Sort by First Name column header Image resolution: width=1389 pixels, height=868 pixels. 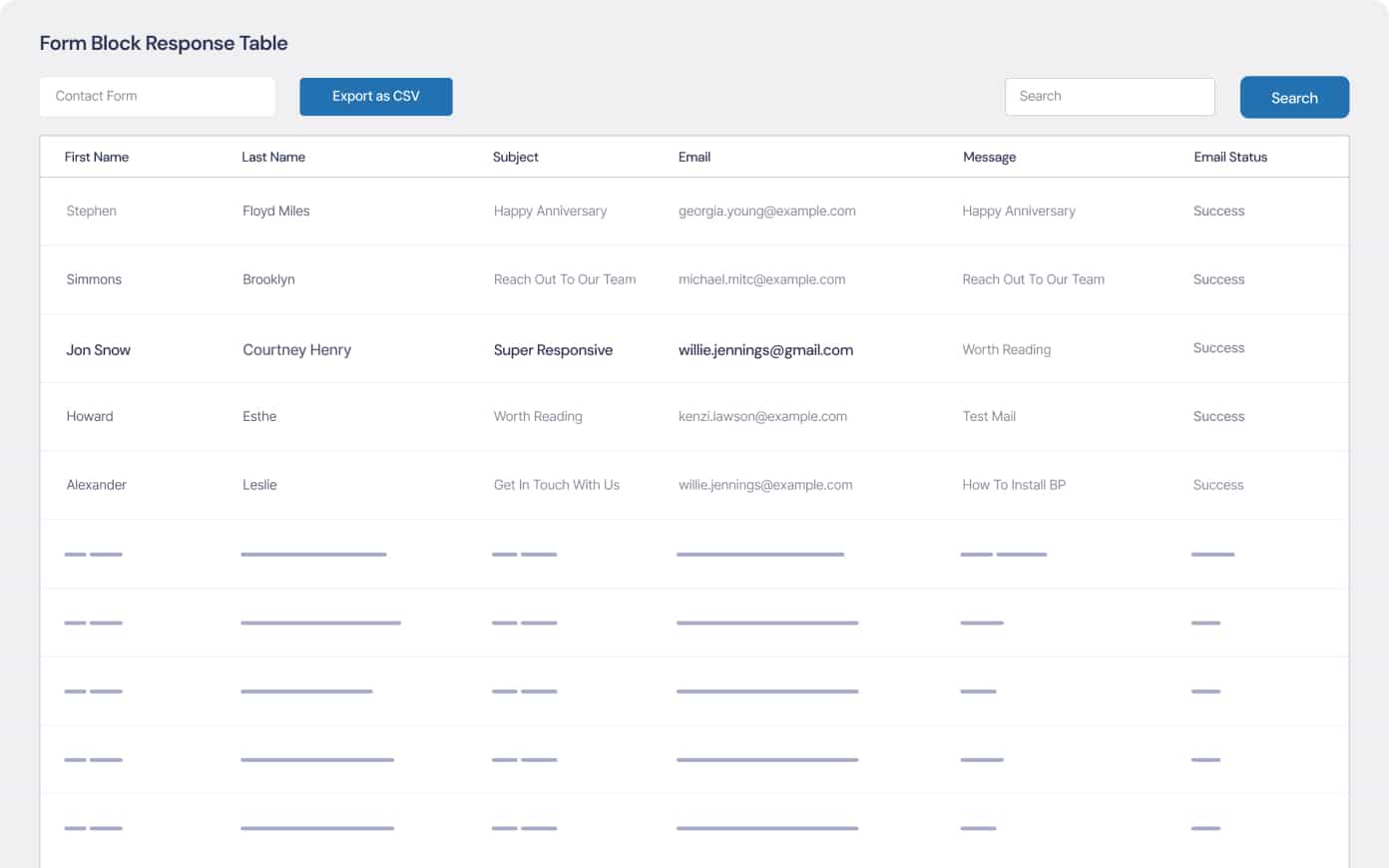[97, 157]
